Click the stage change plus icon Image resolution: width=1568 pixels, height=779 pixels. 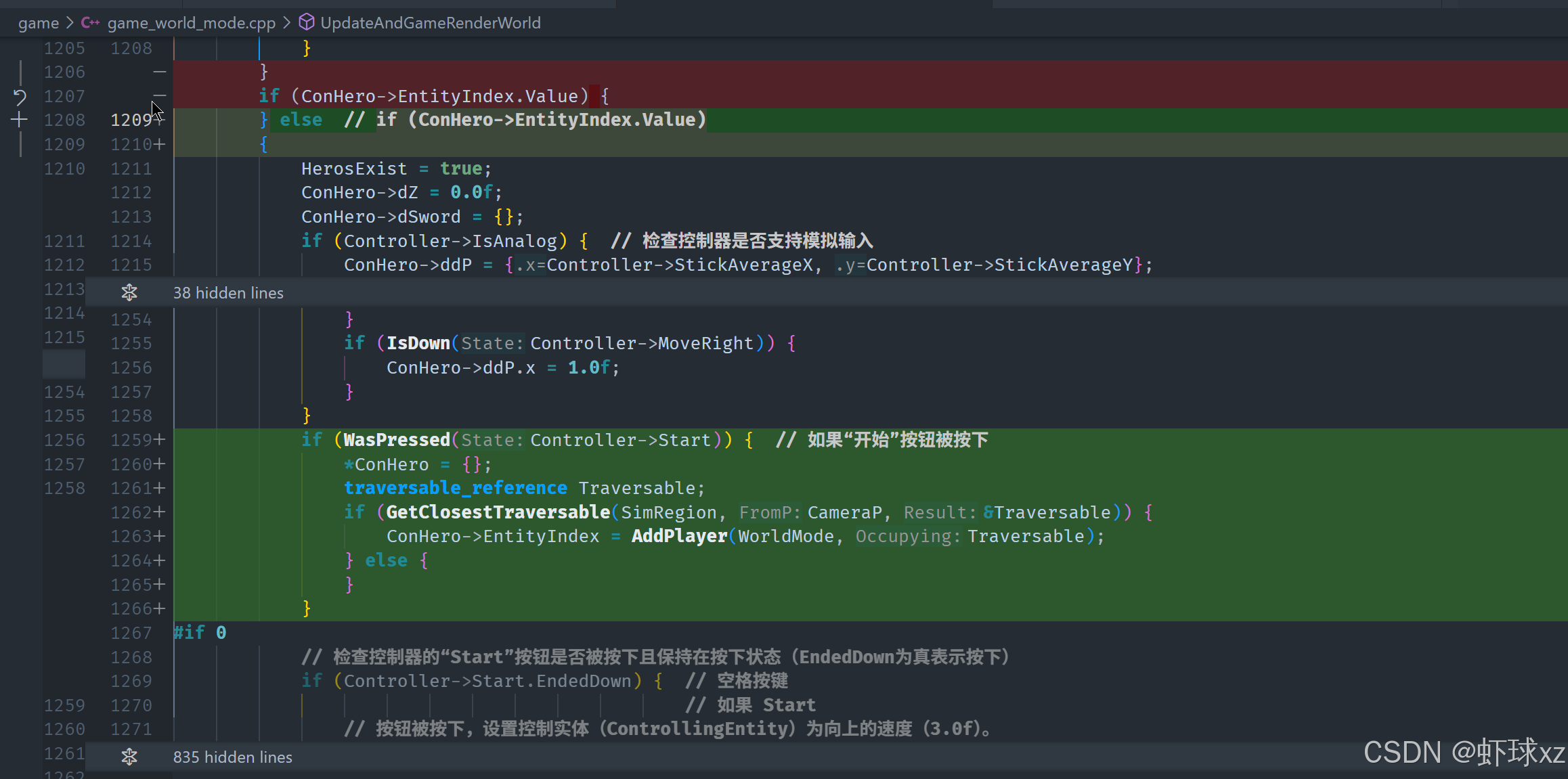pos(20,120)
